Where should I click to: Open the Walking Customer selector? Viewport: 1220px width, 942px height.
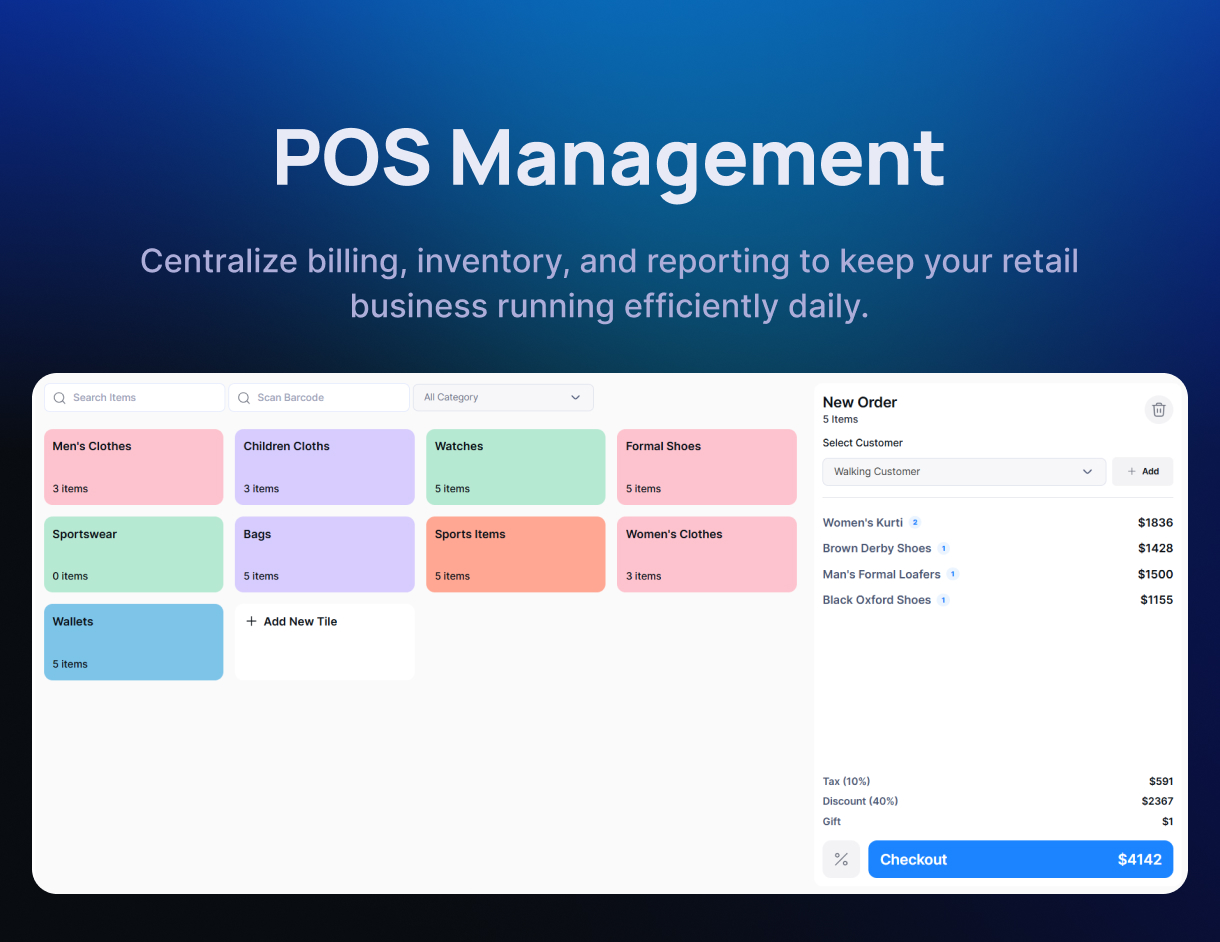point(960,471)
